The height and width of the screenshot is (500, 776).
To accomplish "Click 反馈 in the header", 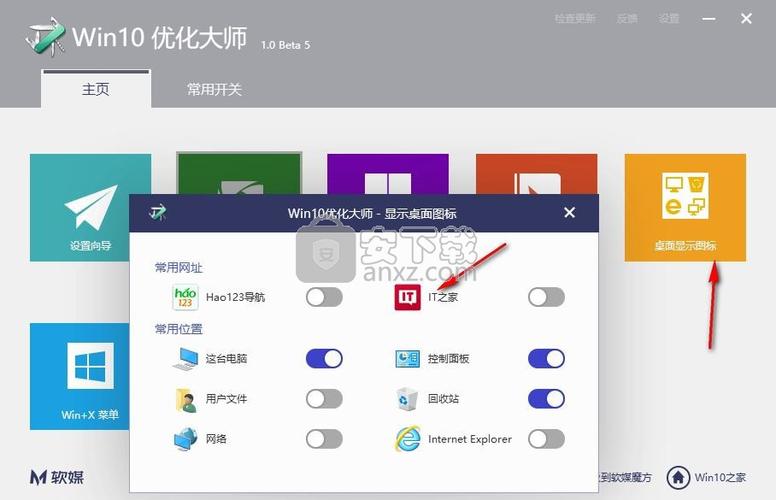I will click(x=627, y=19).
